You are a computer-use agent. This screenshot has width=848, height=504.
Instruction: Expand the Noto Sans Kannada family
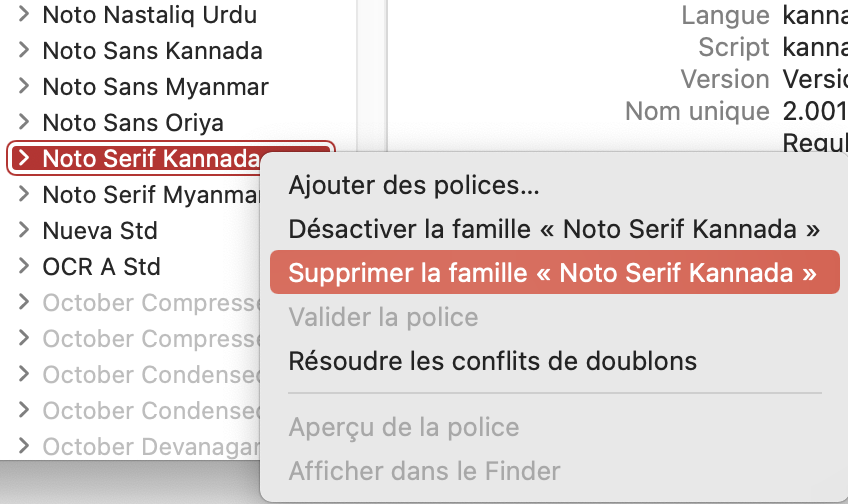[24, 51]
